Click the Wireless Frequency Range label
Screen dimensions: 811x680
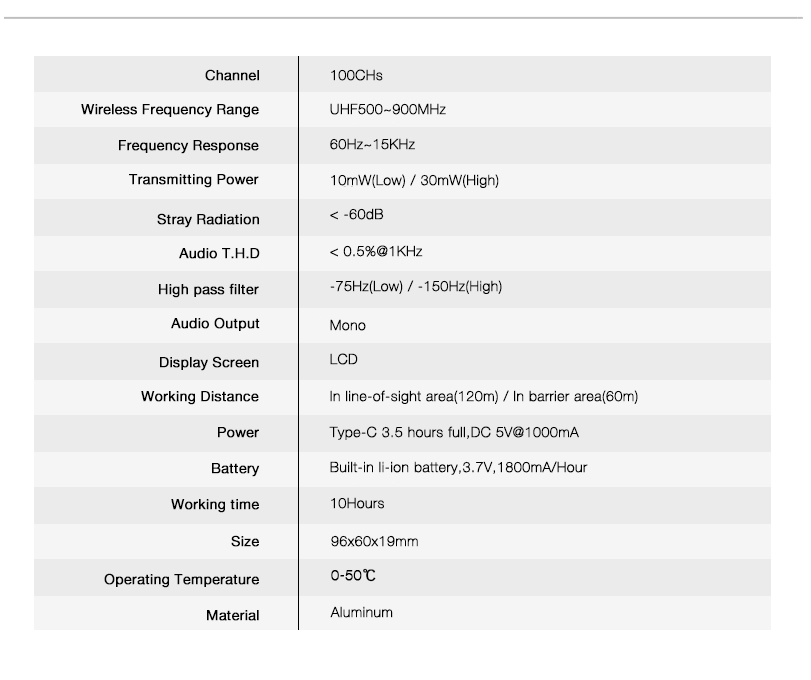click(170, 110)
